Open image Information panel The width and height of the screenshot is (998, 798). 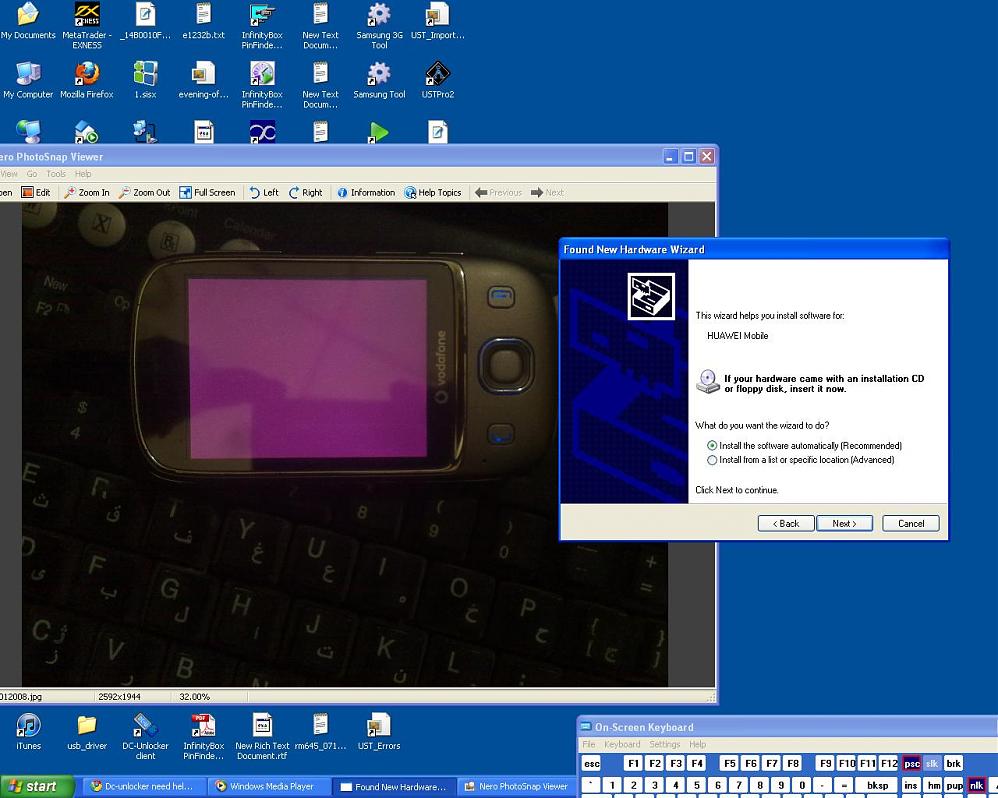click(x=366, y=193)
